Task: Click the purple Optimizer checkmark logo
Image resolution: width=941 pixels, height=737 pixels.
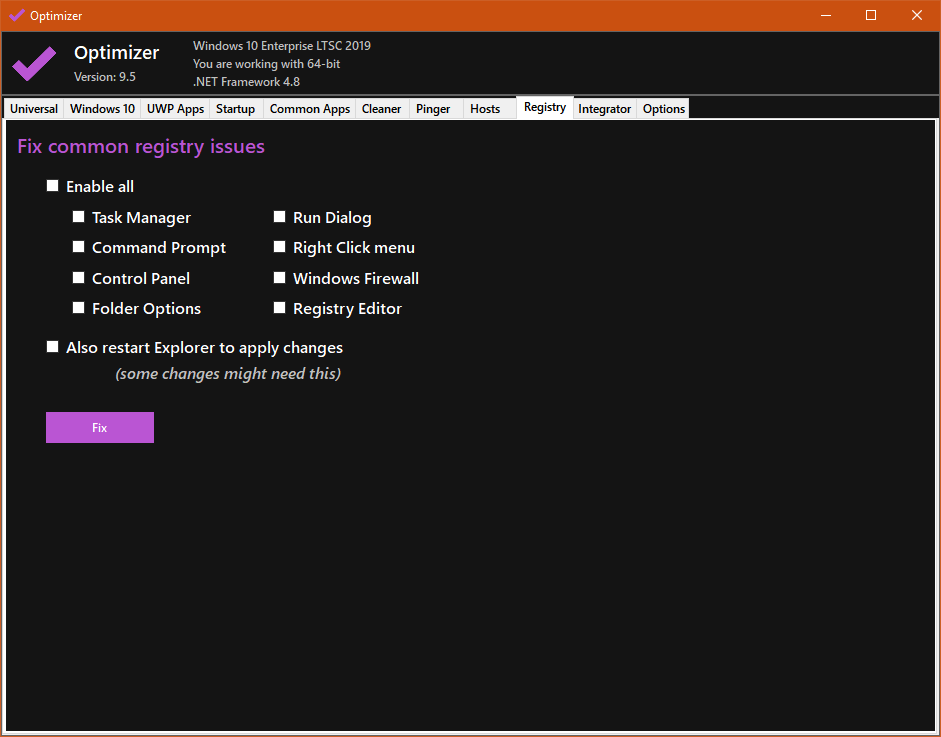Action: [x=34, y=63]
